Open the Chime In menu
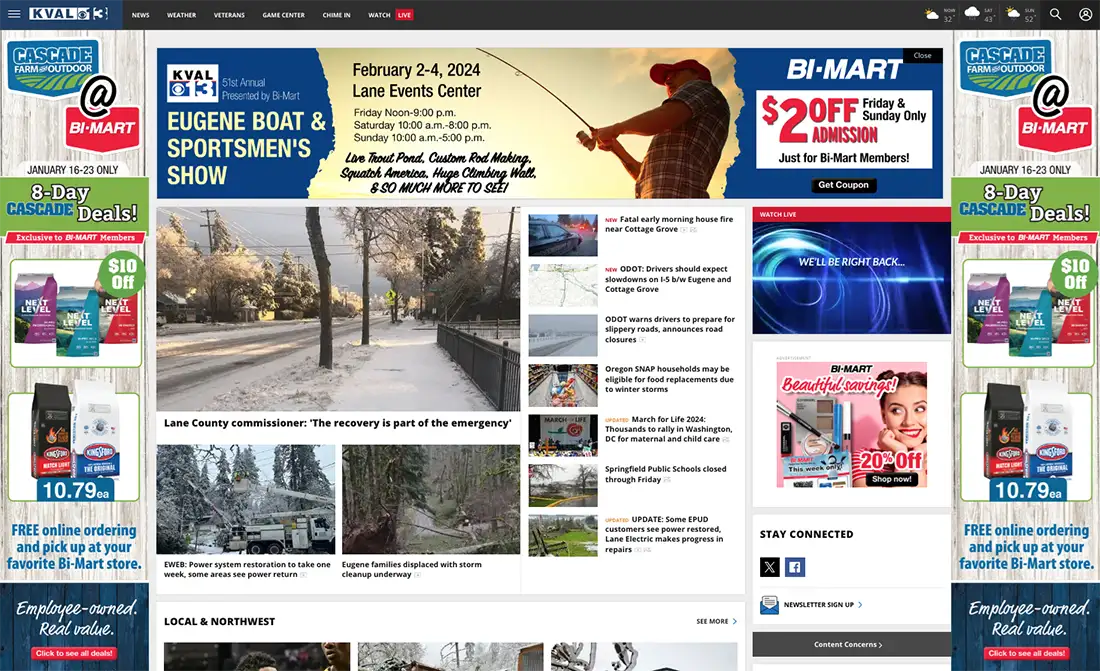1100x671 pixels. pyautogui.click(x=336, y=15)
